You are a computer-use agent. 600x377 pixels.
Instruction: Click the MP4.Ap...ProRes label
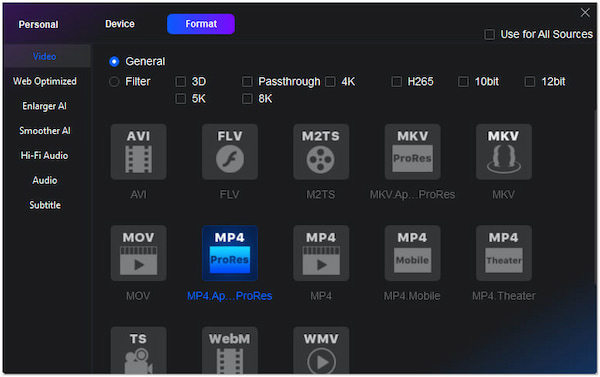[230, 296]
